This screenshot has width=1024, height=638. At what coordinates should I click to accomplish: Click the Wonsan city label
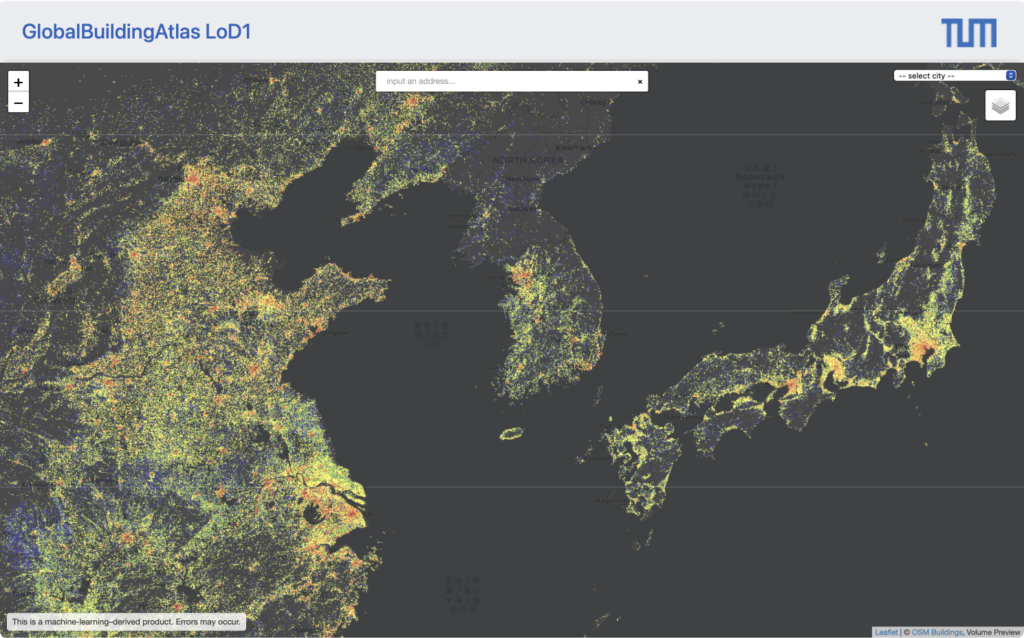523,209
